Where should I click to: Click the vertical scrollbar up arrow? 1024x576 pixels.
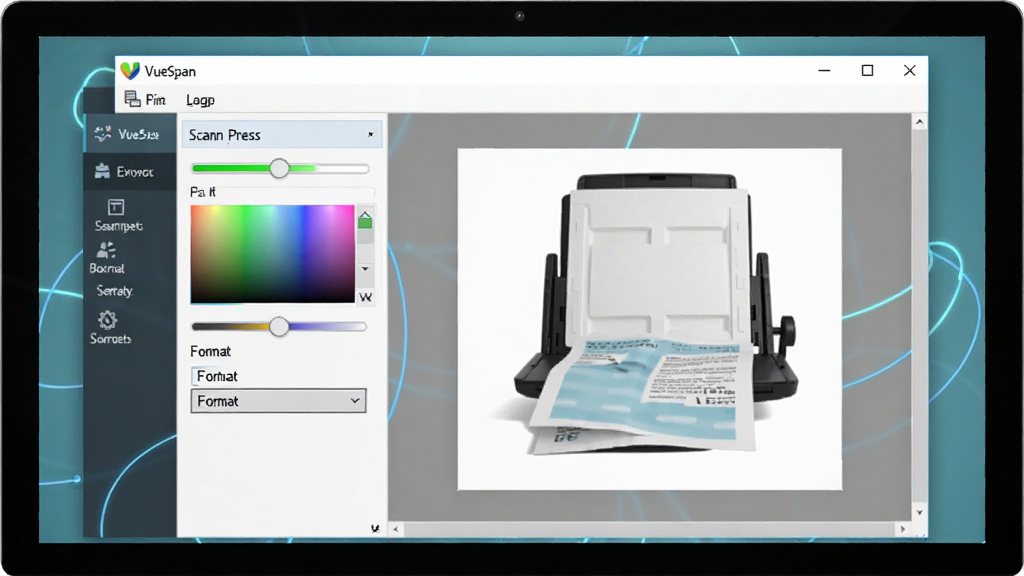(x=920, y=122)
